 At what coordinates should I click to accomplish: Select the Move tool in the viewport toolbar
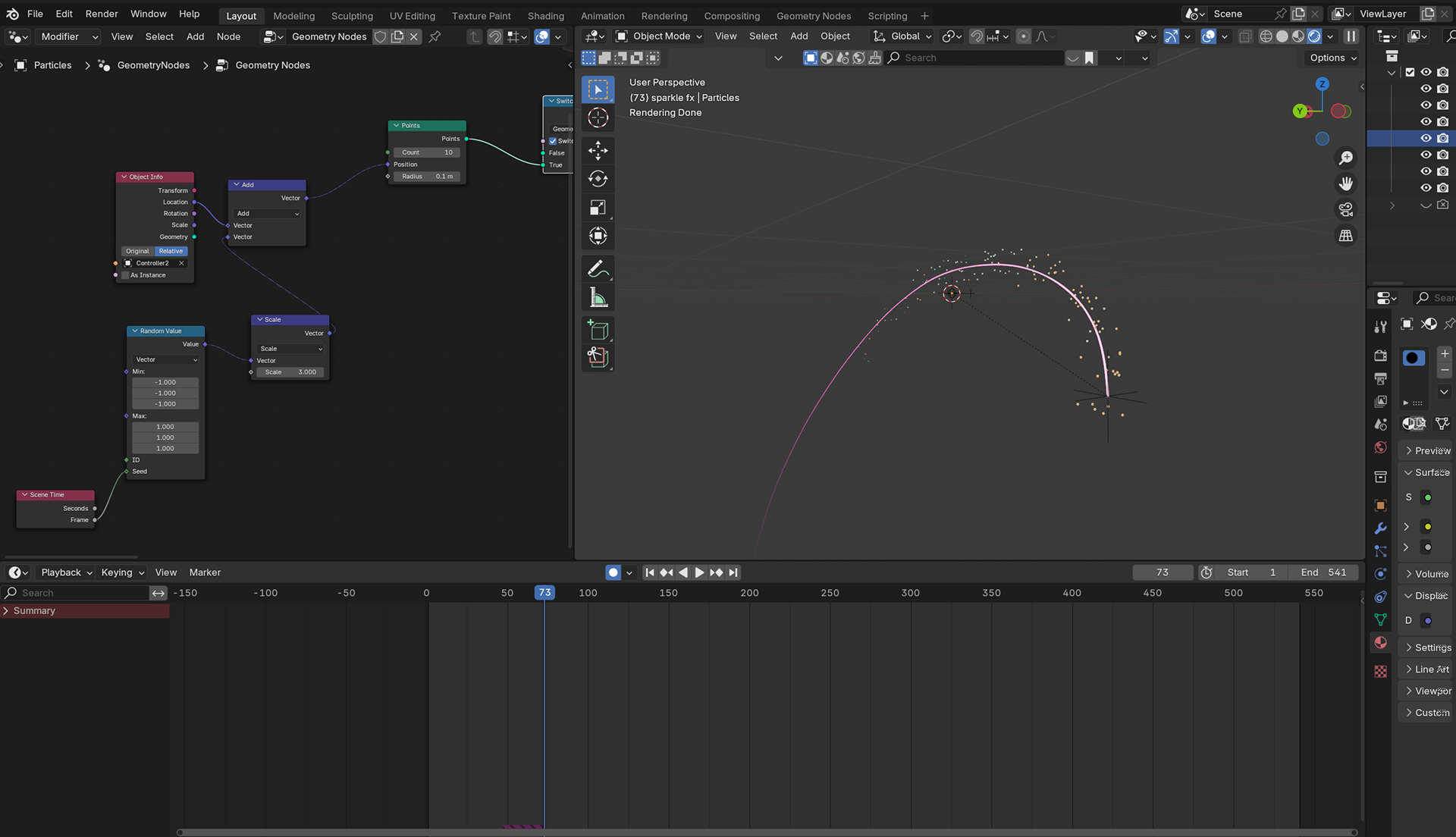click(598, 151)
